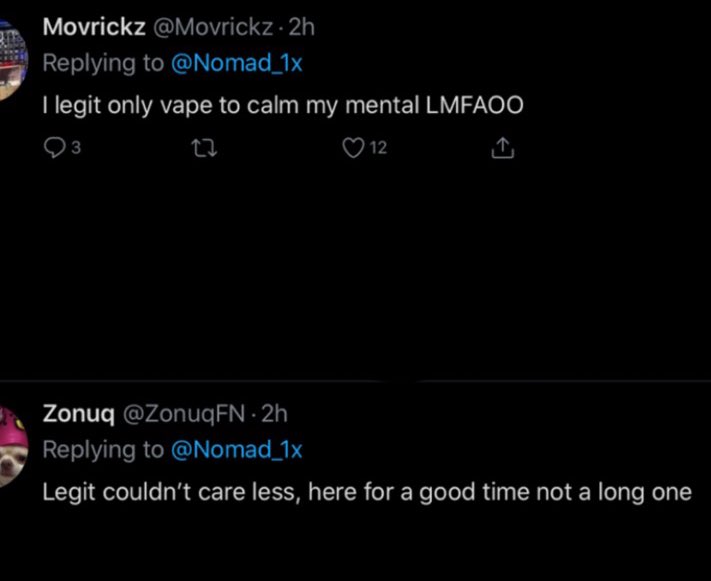This screenshot has height=581, width=711.
Task: Retweet the Movrickz tweet
Action: (x=201, y=149)
